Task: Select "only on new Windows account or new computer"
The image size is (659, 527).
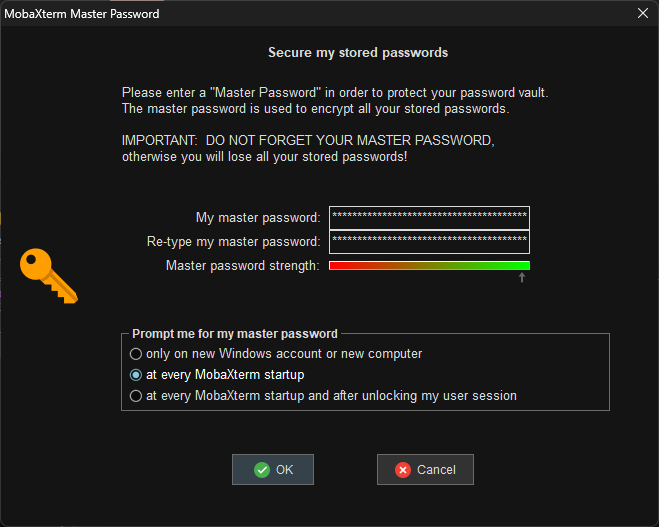Action: pos(136,354)
